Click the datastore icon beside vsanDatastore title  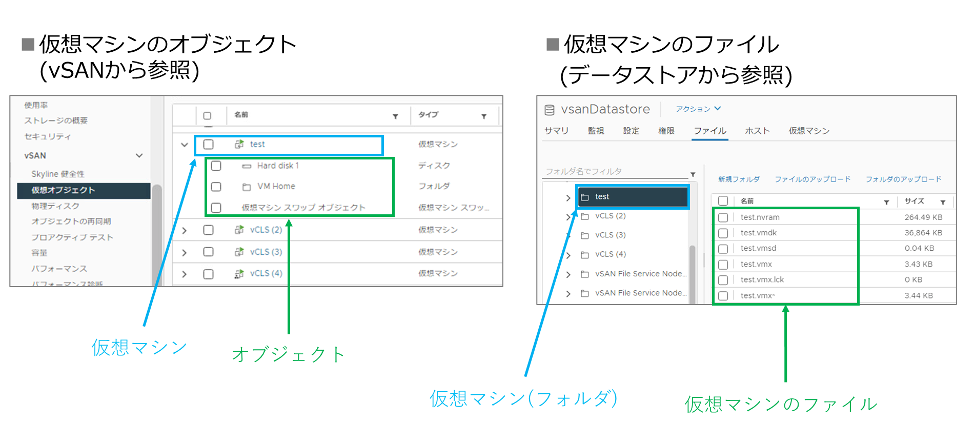[x=549, y=110]
